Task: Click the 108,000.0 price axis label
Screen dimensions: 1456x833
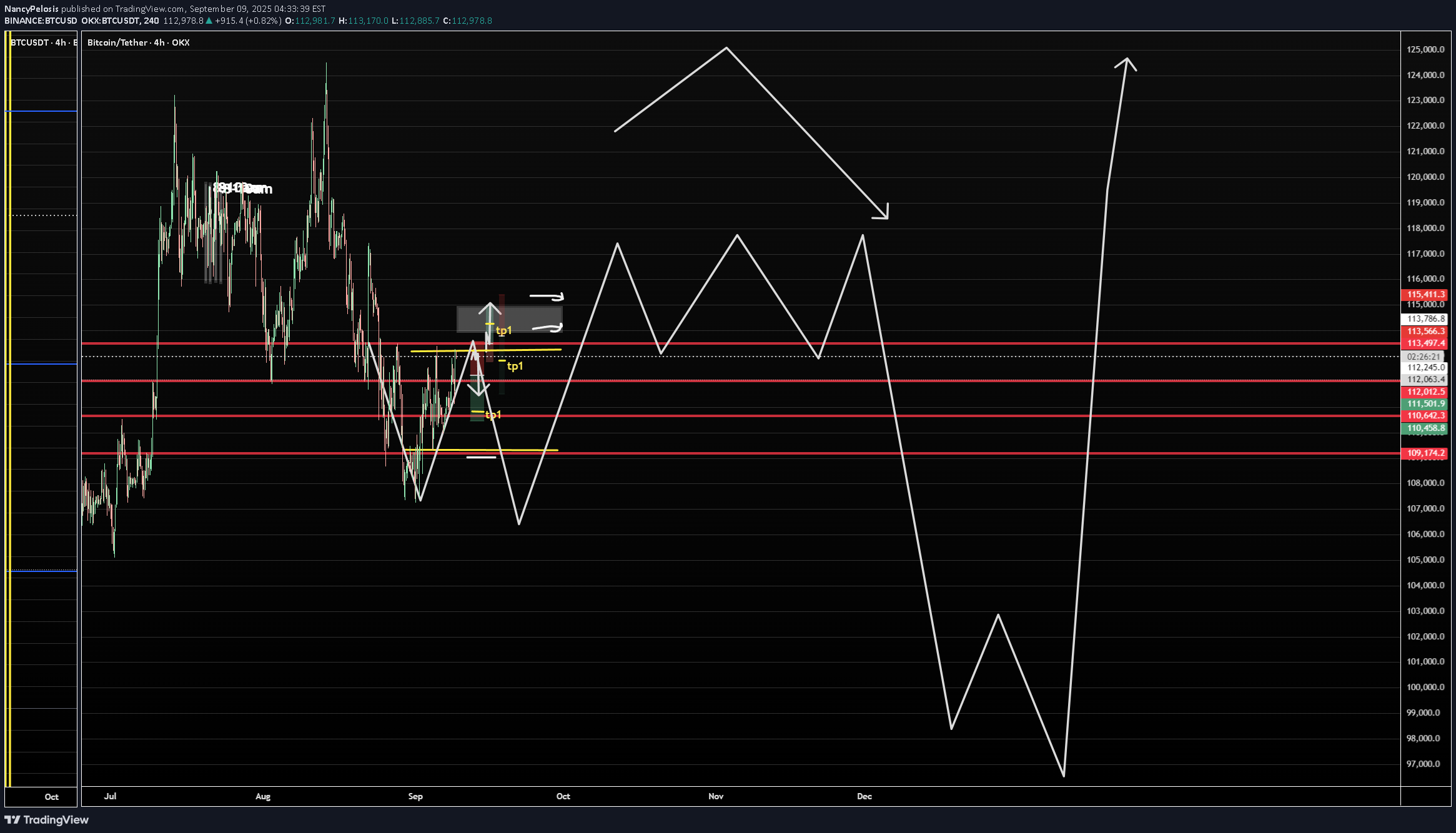Action: [x=1425, y=483]
